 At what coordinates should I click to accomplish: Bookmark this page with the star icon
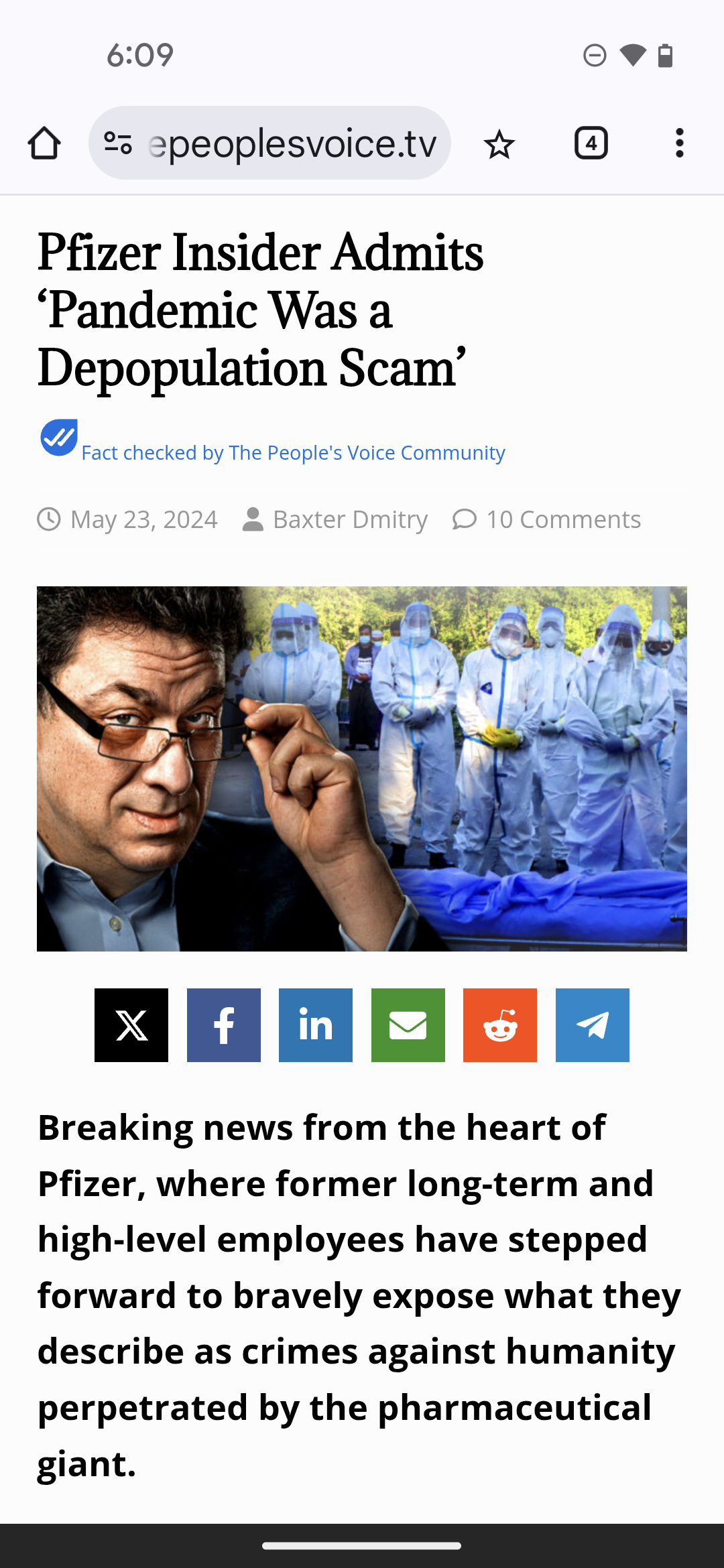click(499, 143)
